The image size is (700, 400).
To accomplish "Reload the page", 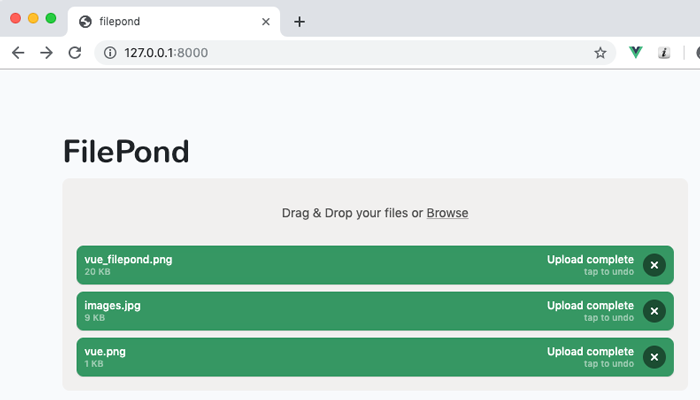I will [75, 53].
